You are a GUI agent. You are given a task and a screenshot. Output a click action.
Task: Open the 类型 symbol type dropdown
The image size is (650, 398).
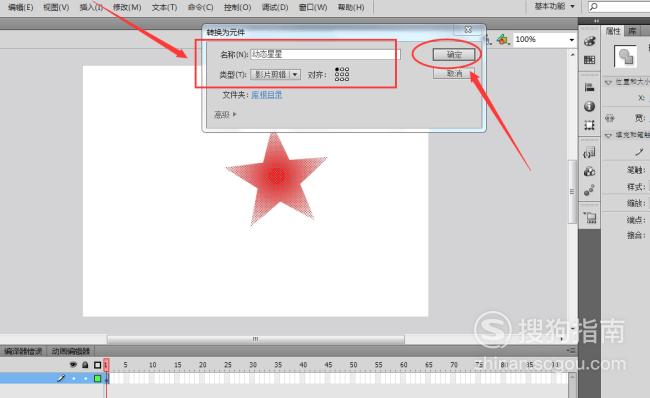click(275, 75)
